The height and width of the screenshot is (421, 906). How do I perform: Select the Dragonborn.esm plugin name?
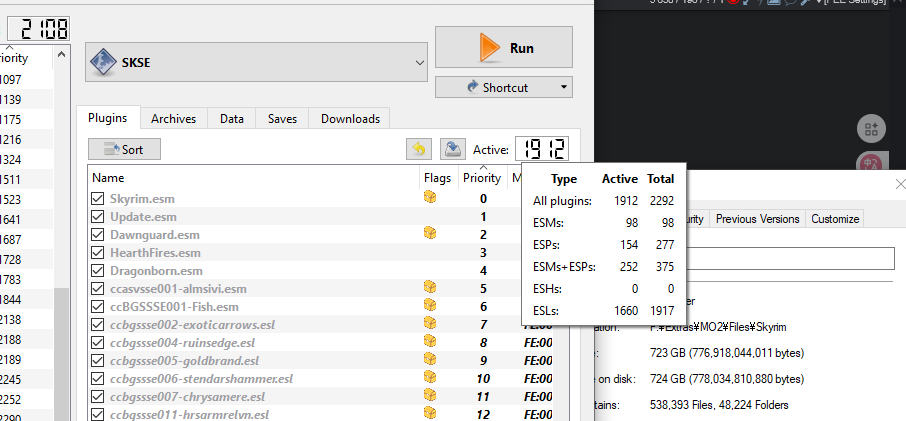point(156,271)
